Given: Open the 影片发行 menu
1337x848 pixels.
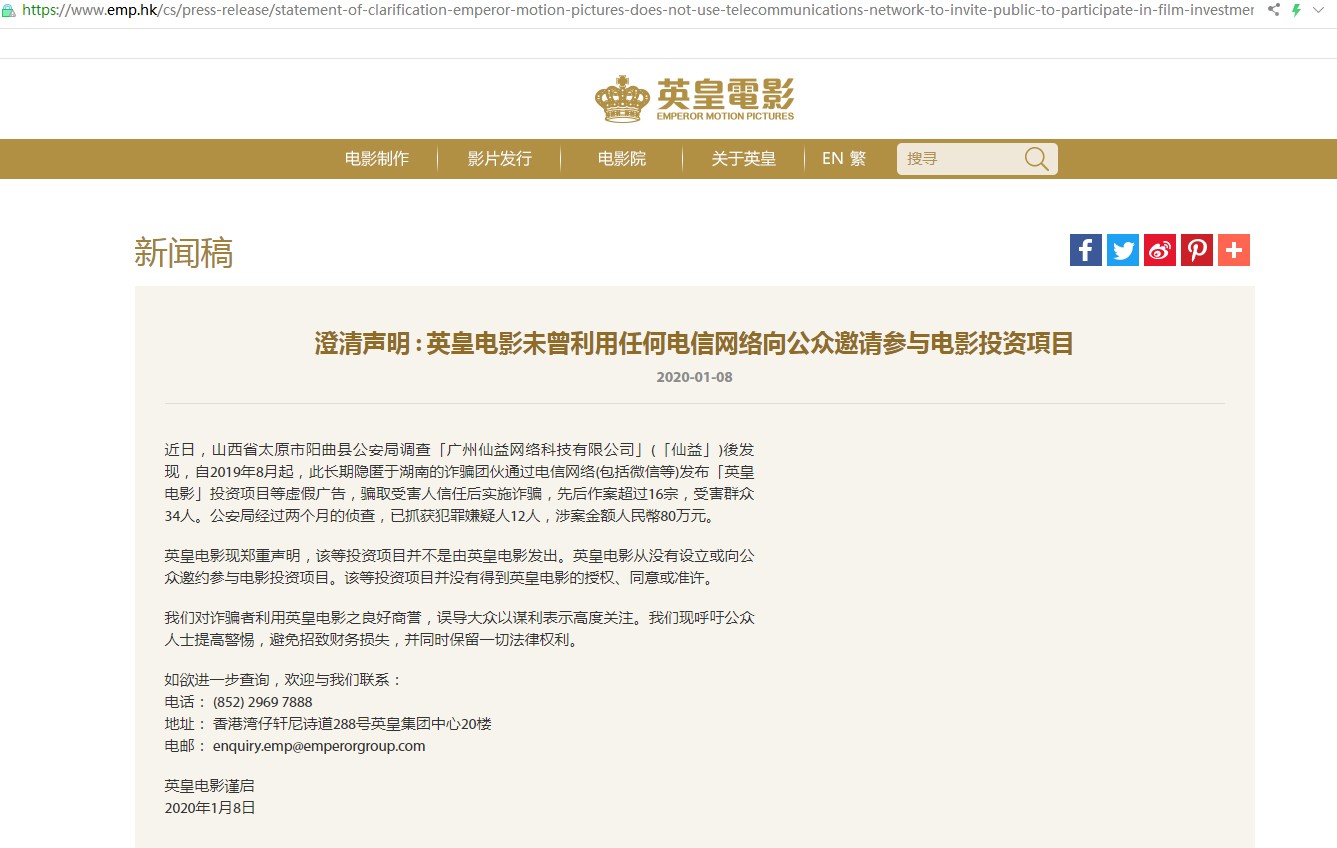Looking at the screenshot, I should click(500, 159).
